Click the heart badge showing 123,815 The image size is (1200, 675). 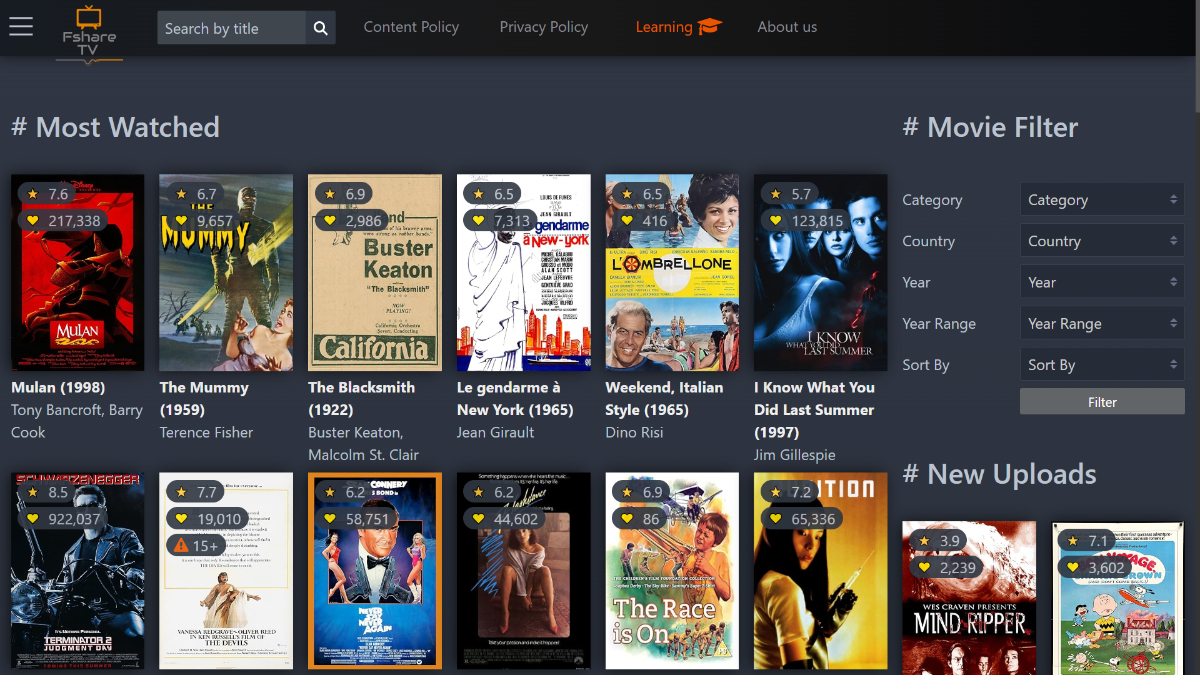point(805,221)
